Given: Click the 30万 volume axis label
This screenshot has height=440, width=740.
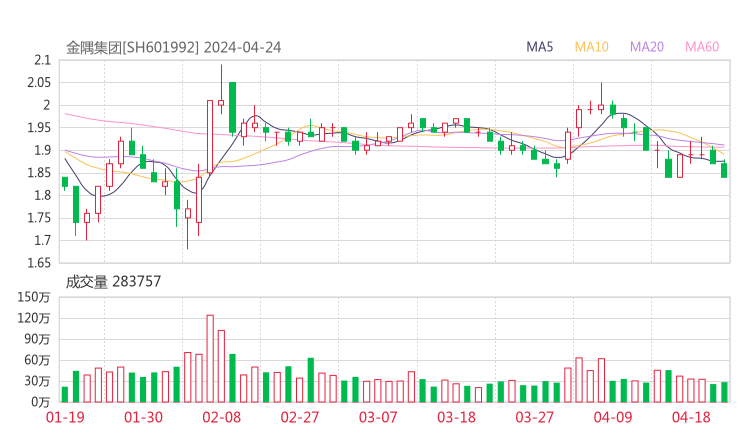Looking at the screenshot, I should point(37,381).
